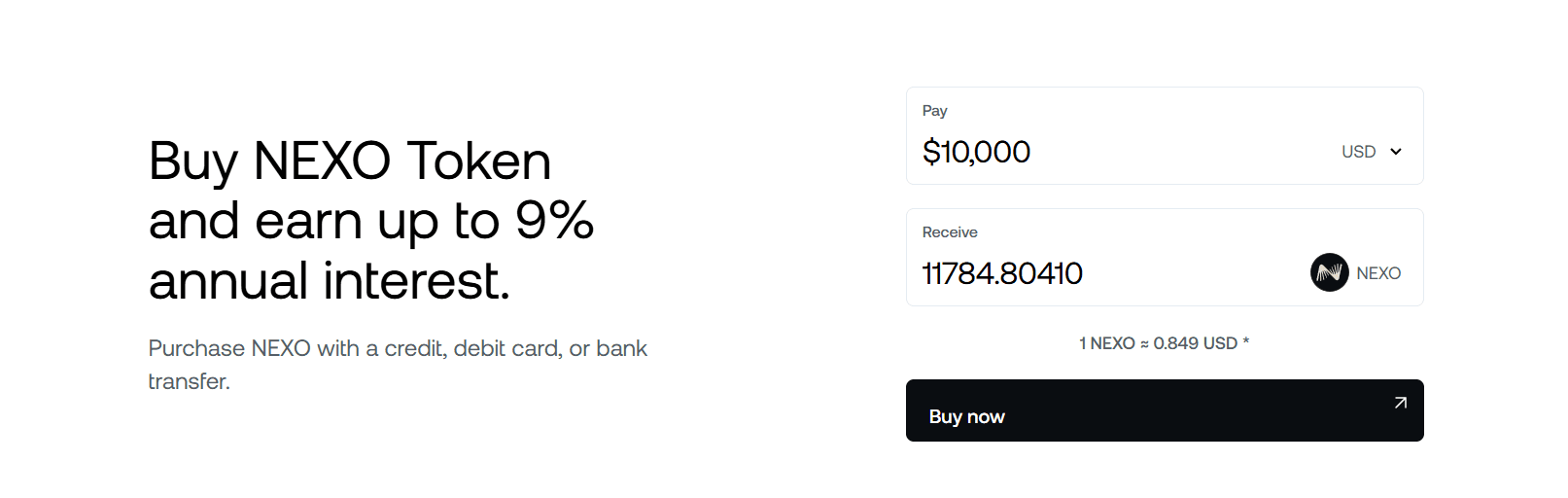Click the 'and earn up to' heading text
The image size is (1568, 498).
[x=324, y=221]
